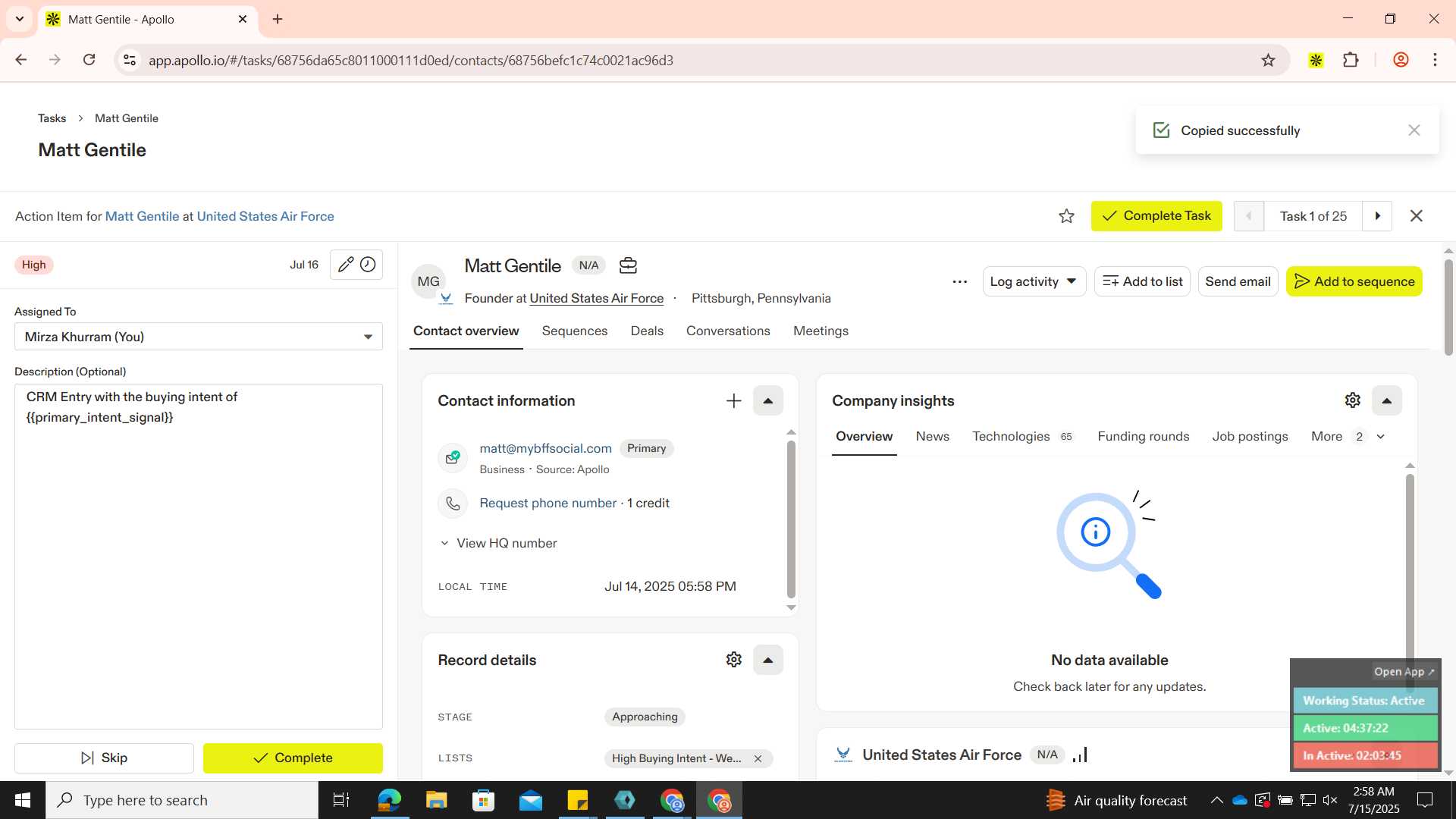The image size is (1456, 819).
Task: Go to the next task arrow
Action: coord(1378,216)
